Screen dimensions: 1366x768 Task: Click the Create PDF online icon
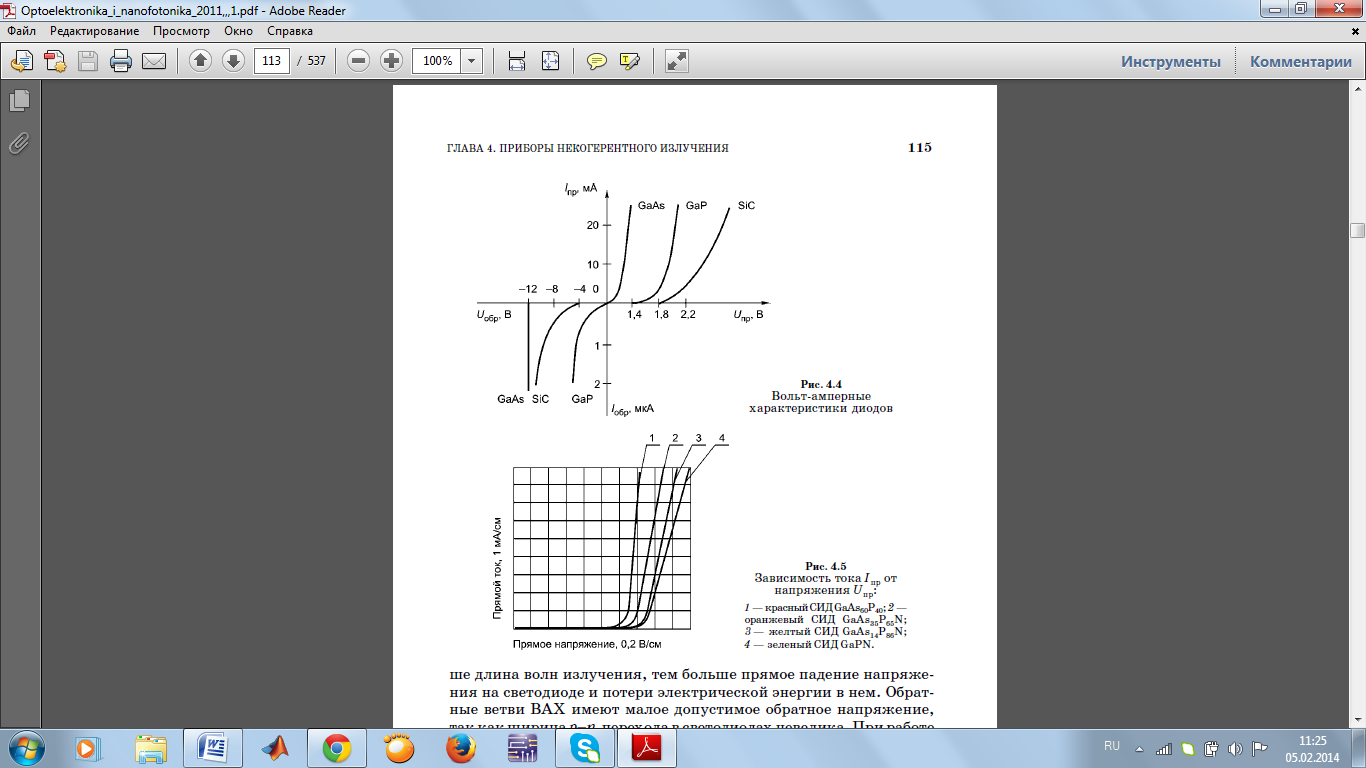pos(54,61)
